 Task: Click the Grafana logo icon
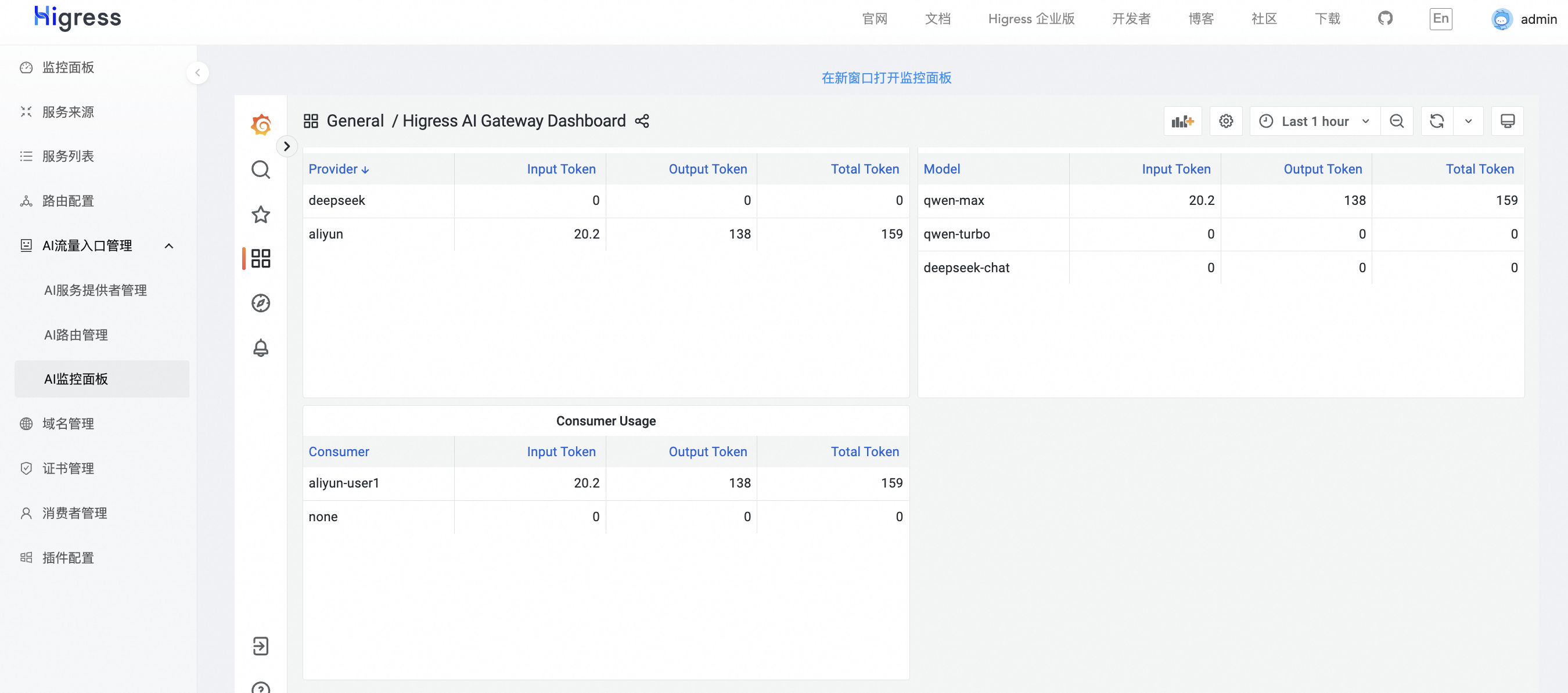pos(261,125)
